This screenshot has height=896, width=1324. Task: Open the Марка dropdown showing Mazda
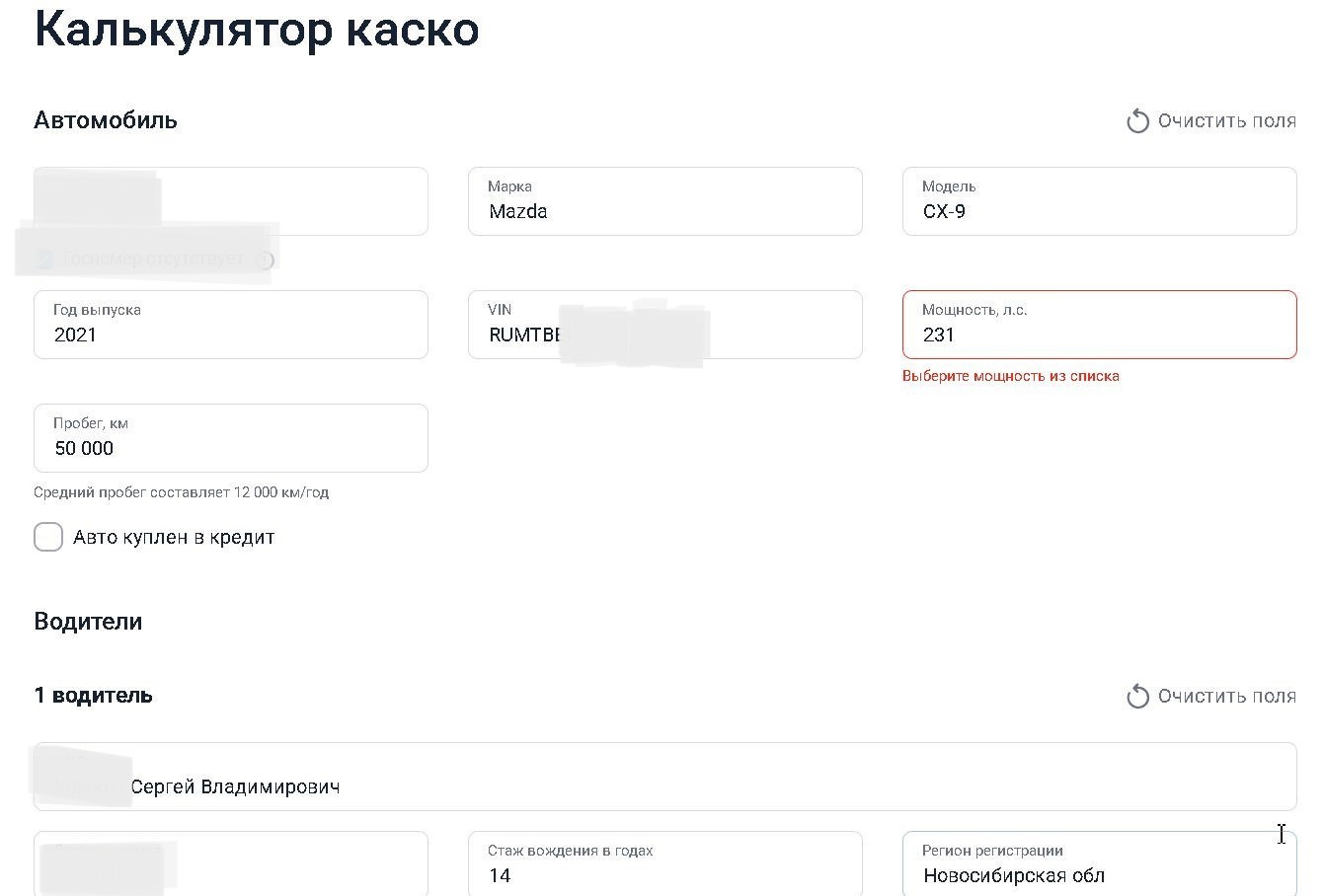pos(664,201)
